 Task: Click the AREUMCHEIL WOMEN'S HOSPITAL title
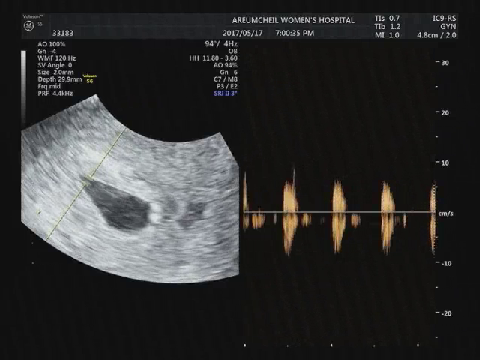click(293, 20)
